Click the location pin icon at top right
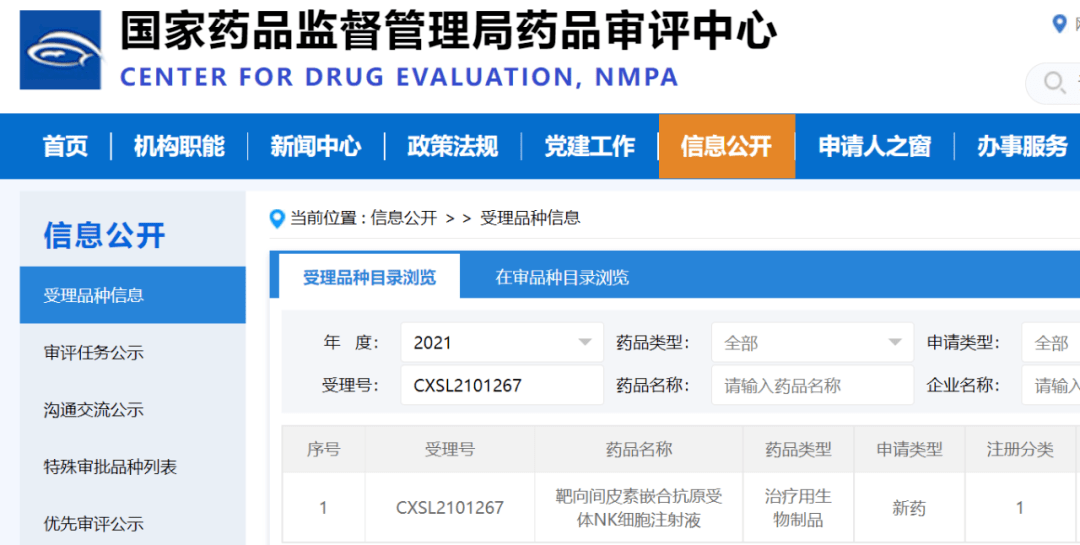1080x545 pixels. pos(1059,24)
